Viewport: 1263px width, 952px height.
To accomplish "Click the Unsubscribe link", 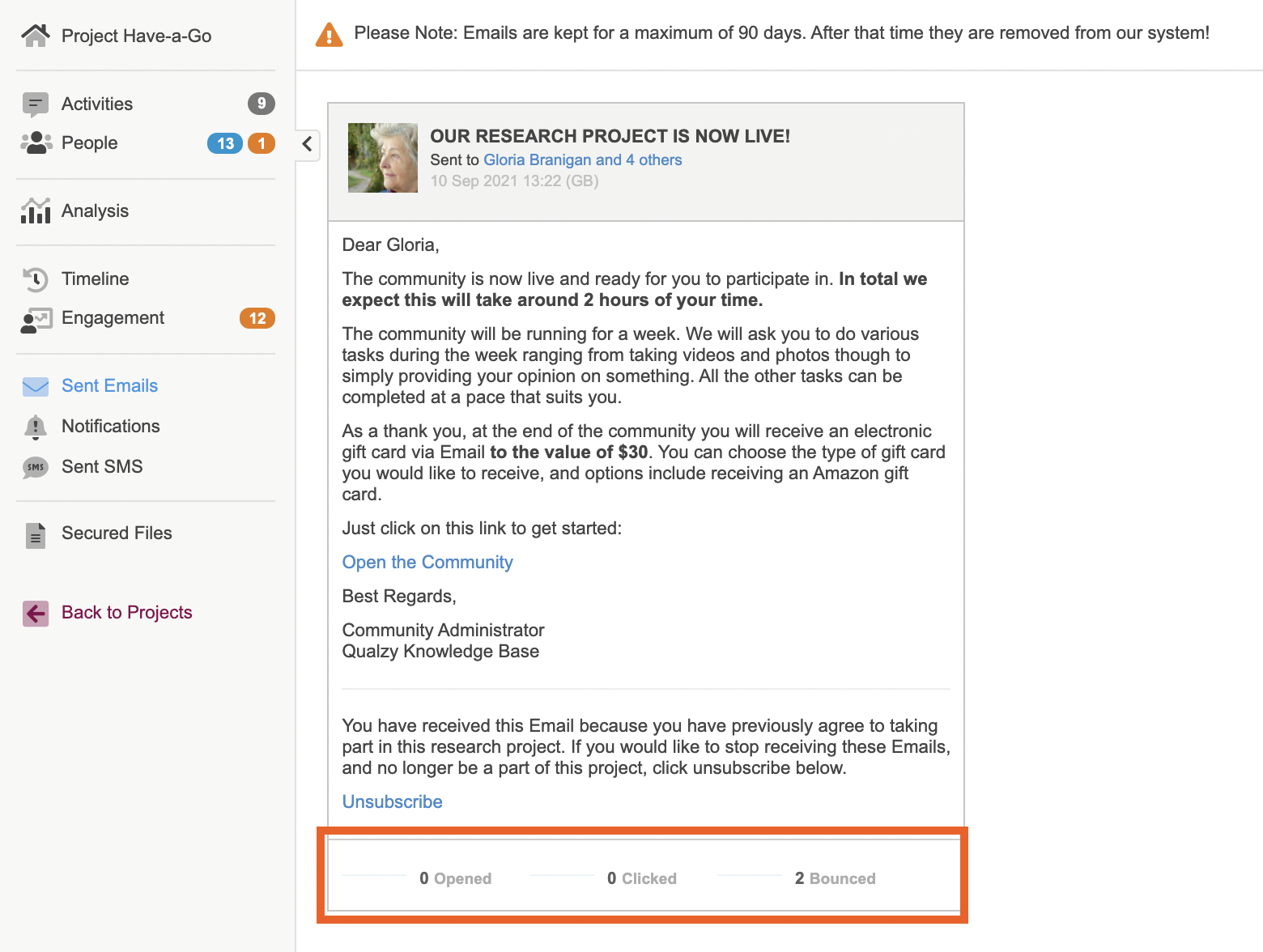I will 392,802.
